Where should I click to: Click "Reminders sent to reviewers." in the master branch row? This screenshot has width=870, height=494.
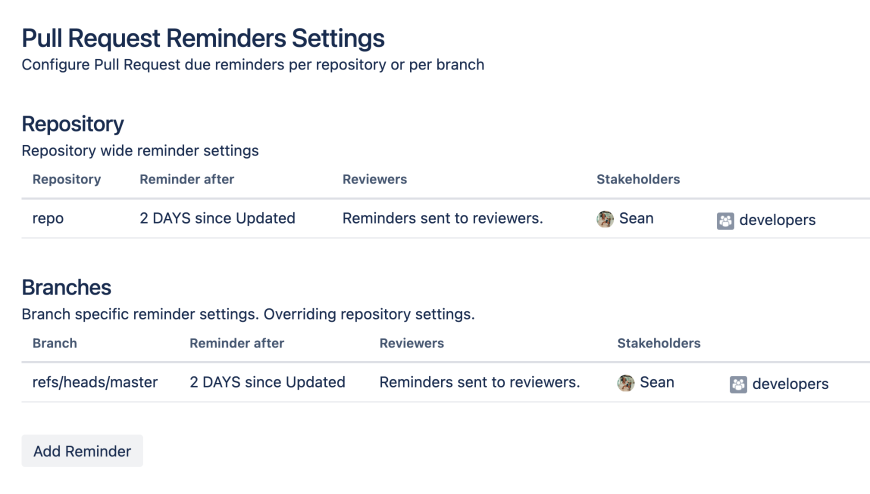click(x=479, y=382)
